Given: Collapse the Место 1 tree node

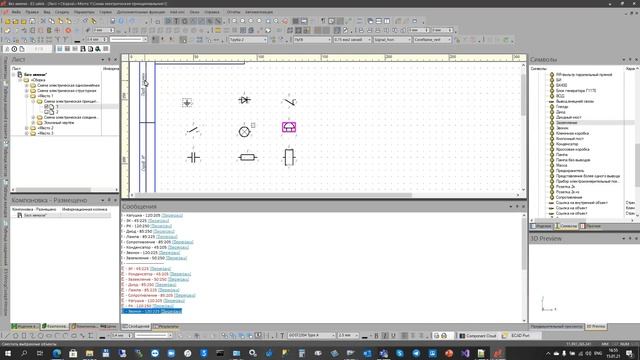Looking at the screenshot, I should click(27, 96).
